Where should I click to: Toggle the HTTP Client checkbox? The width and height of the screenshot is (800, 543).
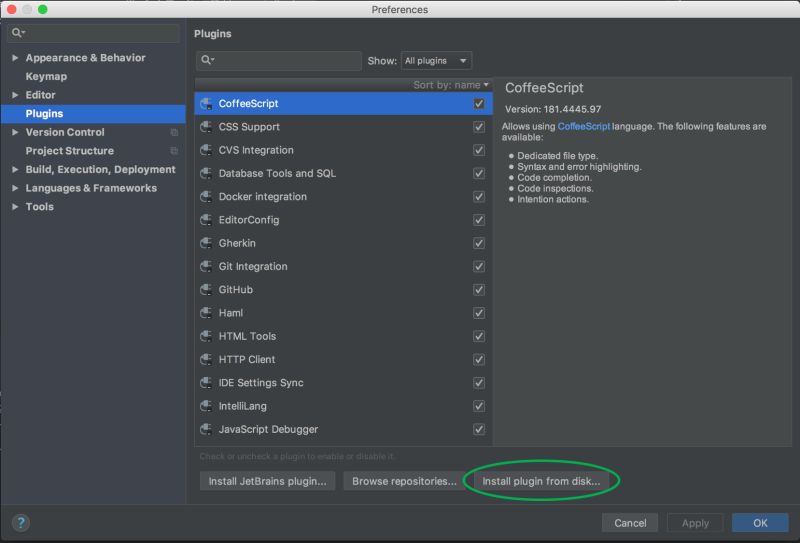(x=479, y=360)
